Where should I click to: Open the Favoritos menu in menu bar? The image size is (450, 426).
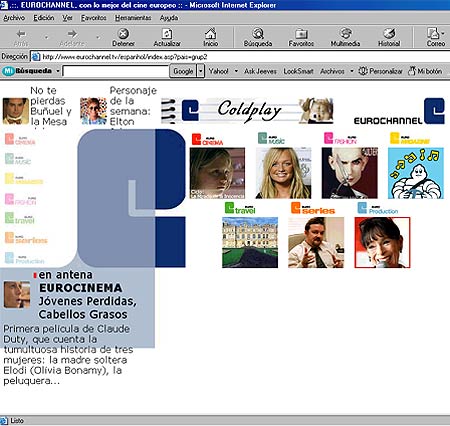pos(94,18)
